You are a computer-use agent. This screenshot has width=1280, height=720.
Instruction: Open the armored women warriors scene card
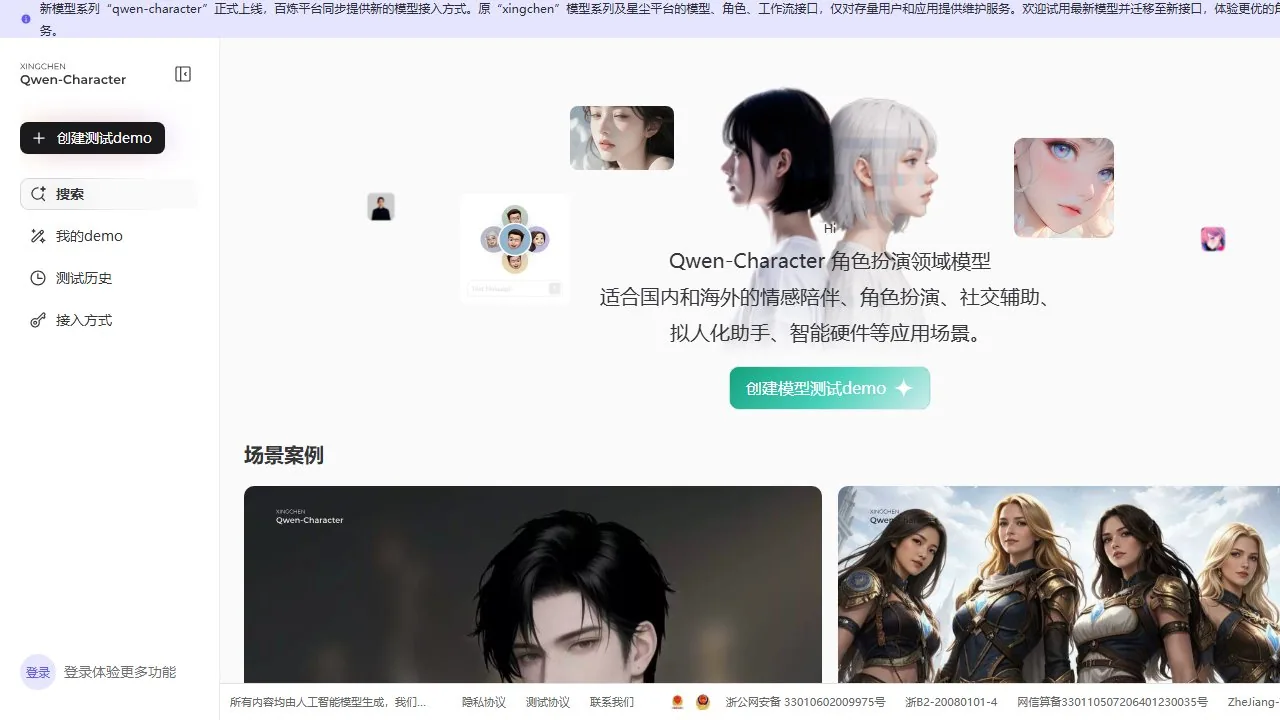coord(1059,584)
